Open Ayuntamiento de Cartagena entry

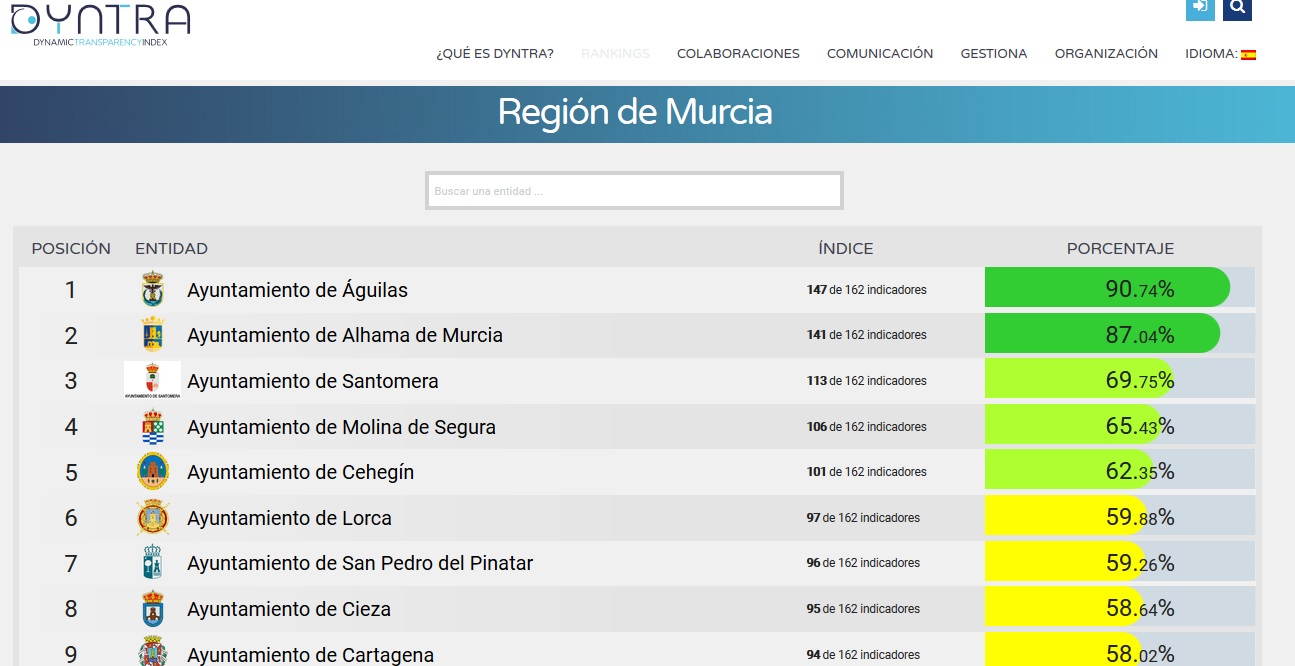click(310, 655)
